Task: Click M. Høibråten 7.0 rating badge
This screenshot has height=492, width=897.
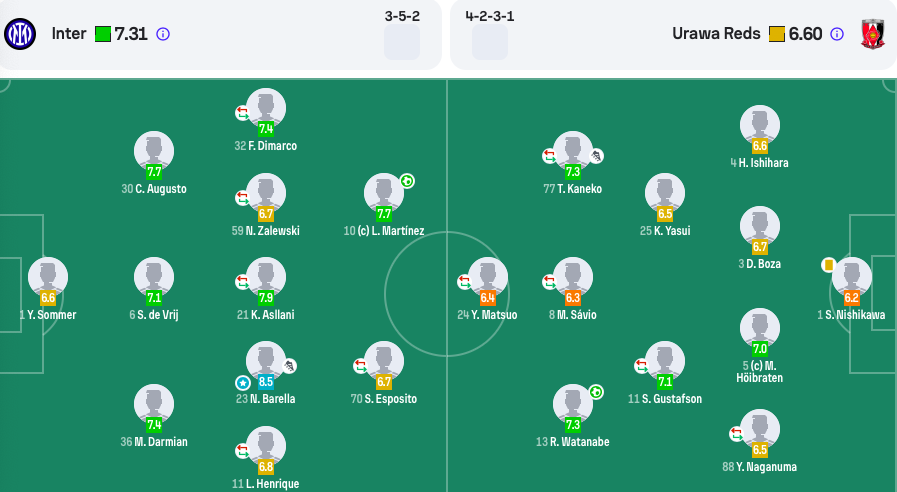Action: tap(760, 348)
